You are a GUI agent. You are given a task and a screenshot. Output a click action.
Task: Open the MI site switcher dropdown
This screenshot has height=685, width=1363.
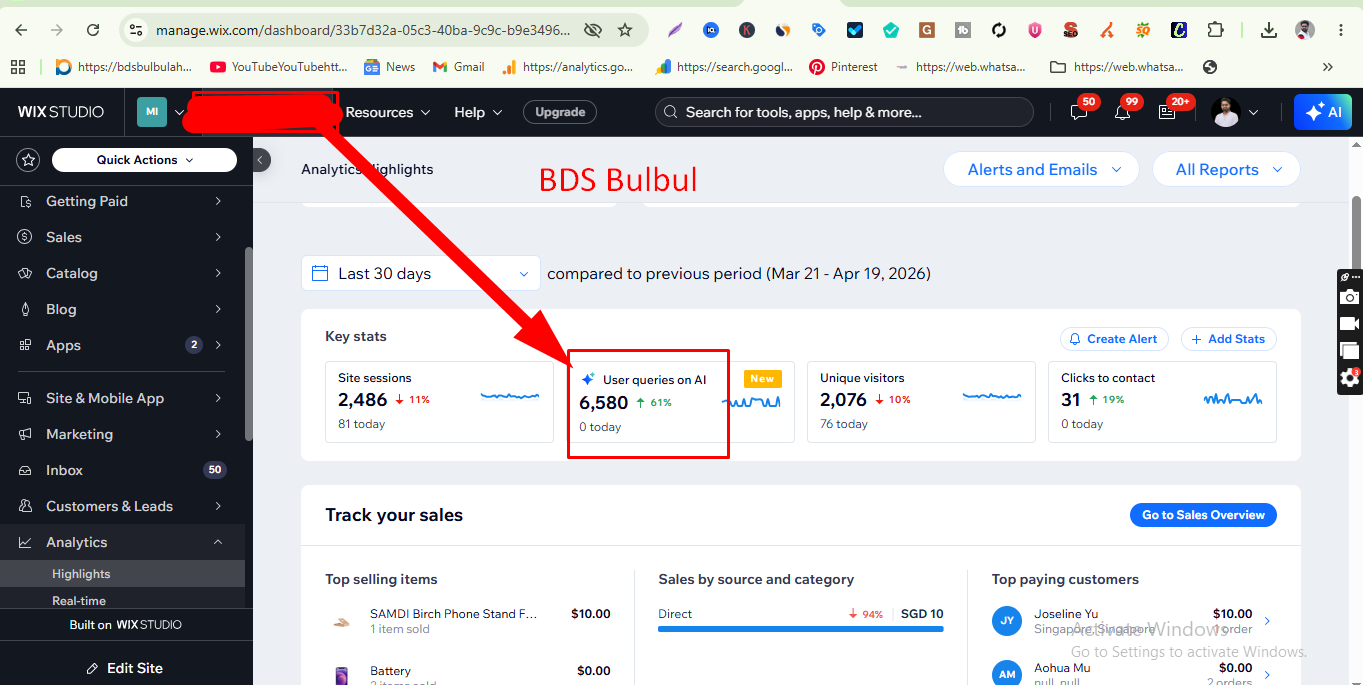[x=162, y=112]
